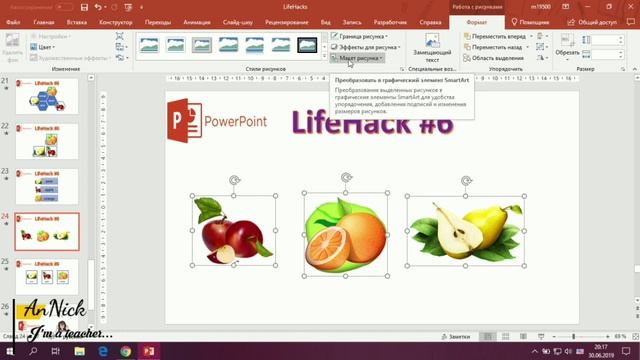
Task: Click the Обрезать crop tool
Action: point(567,47)
